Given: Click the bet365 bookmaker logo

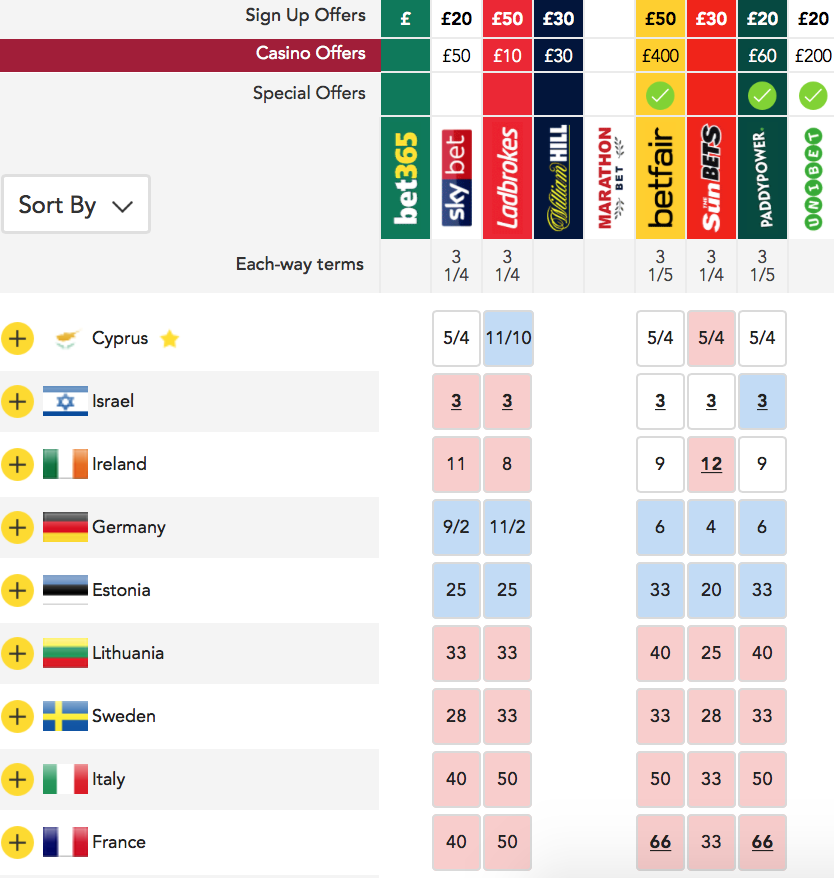Looking at the screenshot, I should click(405, 178).
